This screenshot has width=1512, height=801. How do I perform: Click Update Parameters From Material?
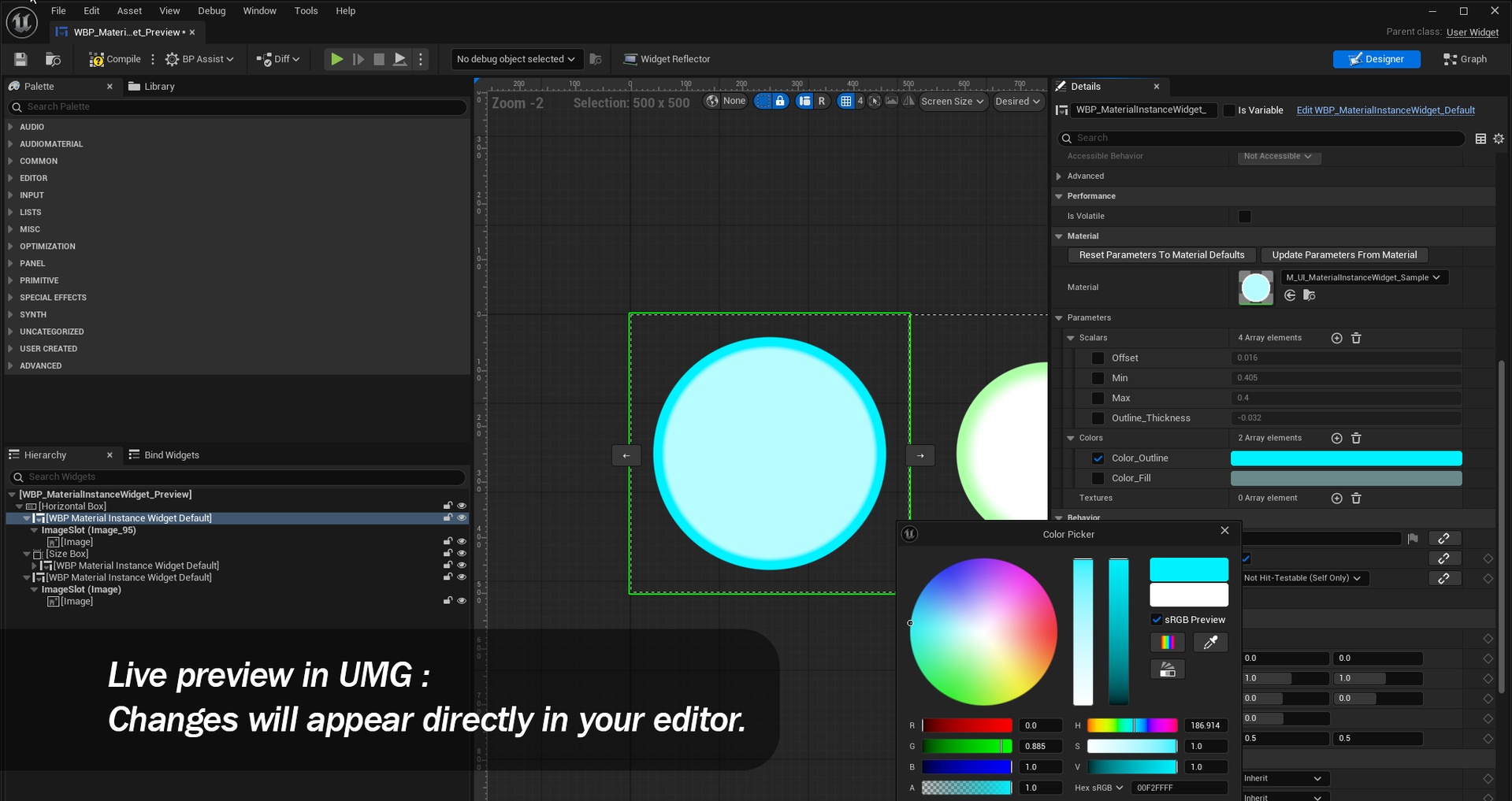(x=1344, y=255)
